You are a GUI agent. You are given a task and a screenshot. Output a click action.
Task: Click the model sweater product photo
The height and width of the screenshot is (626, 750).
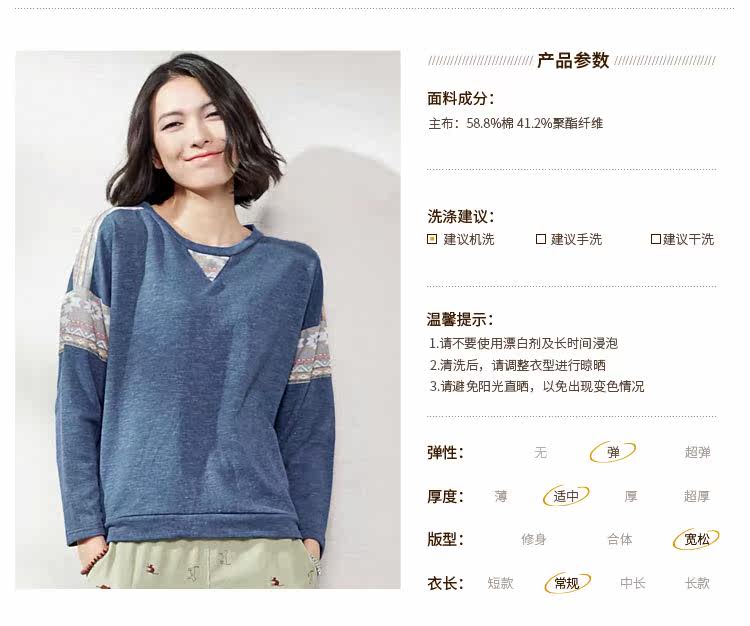(208, 319)
